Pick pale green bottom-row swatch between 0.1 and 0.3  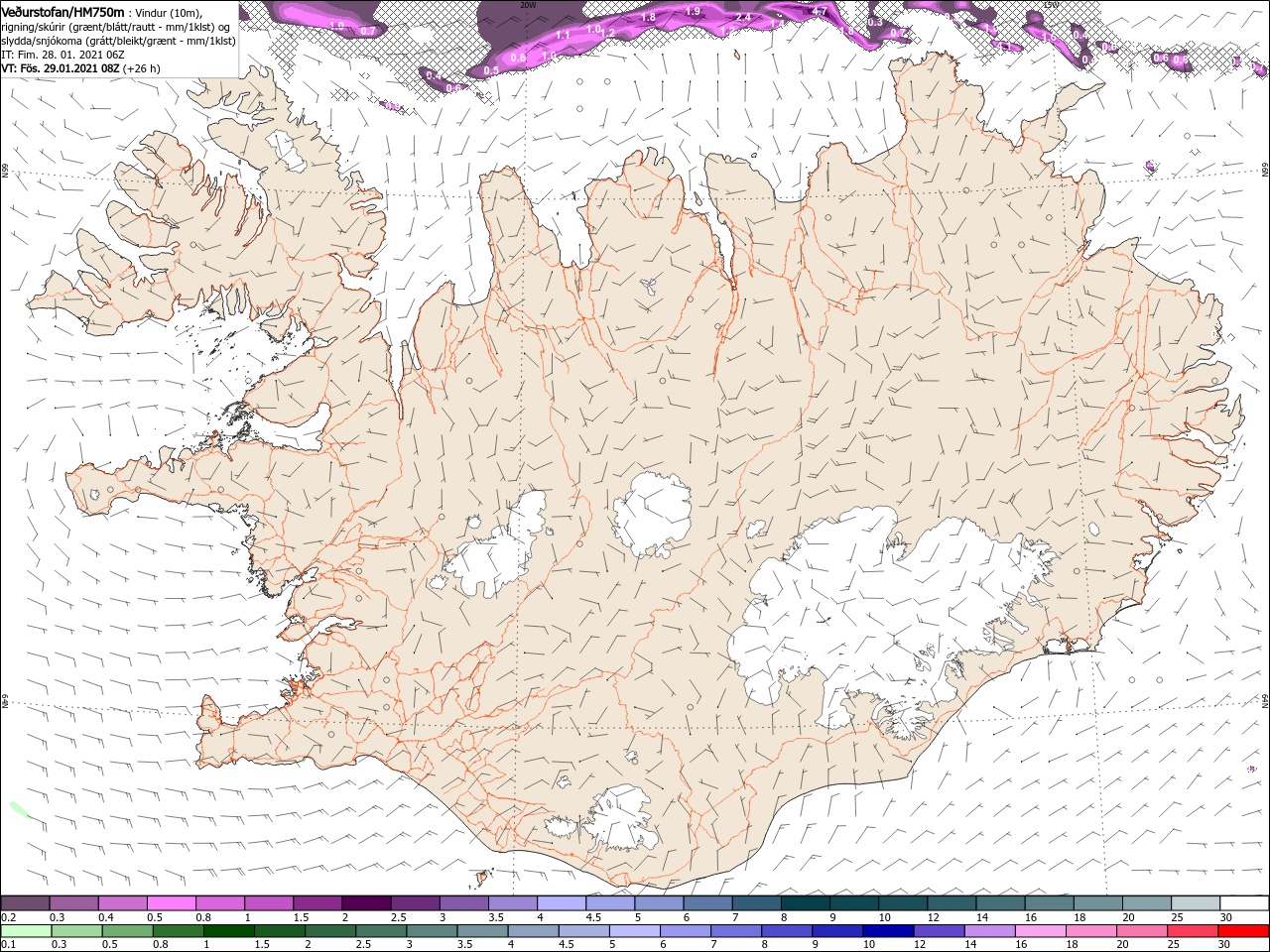click(x=26, y=931)
